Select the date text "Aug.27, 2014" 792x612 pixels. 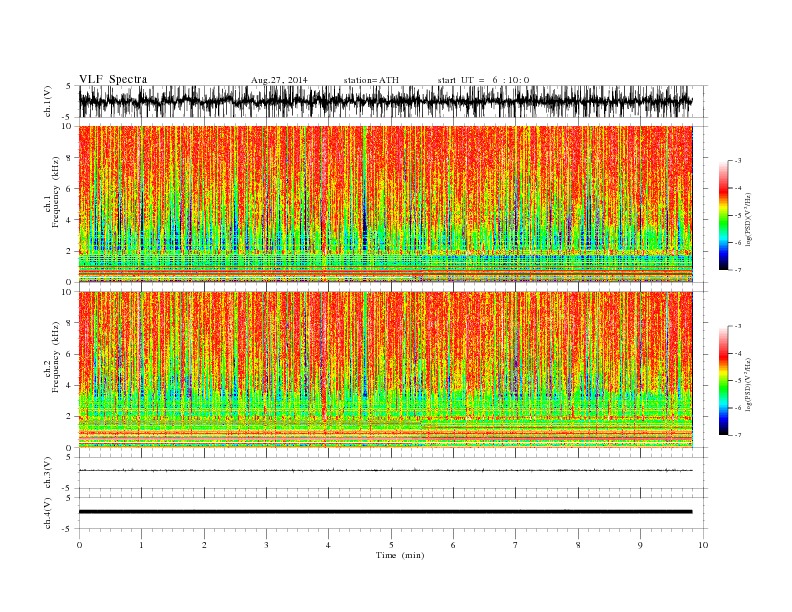point(279,80)
